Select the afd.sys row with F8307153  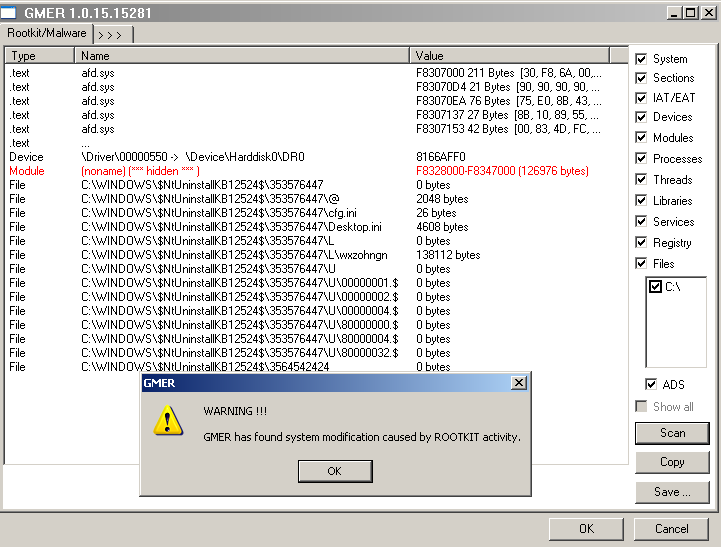(316, 129)
